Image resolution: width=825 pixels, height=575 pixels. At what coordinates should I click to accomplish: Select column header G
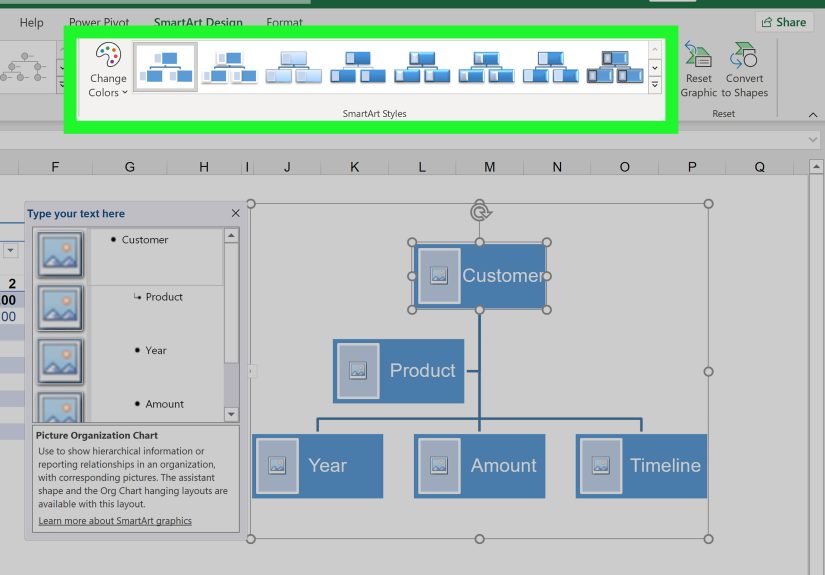[129, 167]
